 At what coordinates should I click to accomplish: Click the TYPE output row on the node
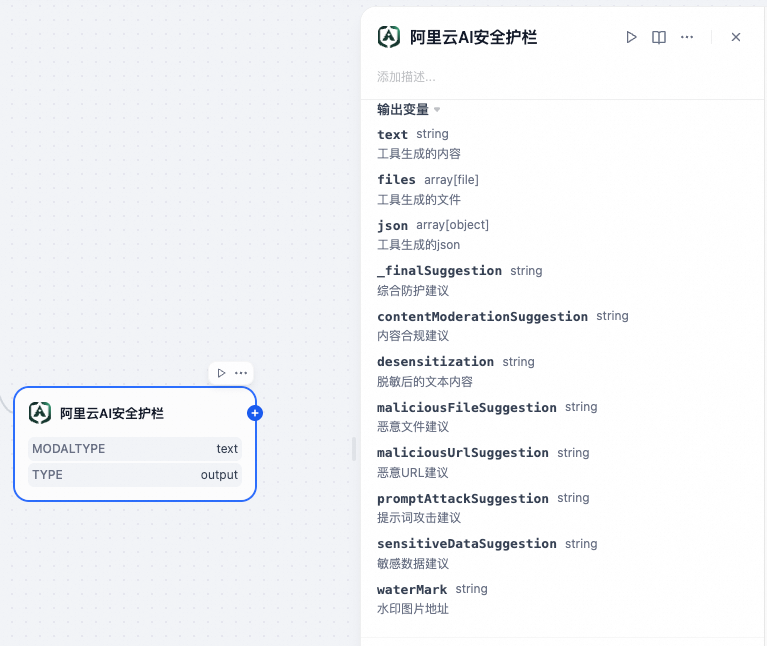[x=135, y=475]
